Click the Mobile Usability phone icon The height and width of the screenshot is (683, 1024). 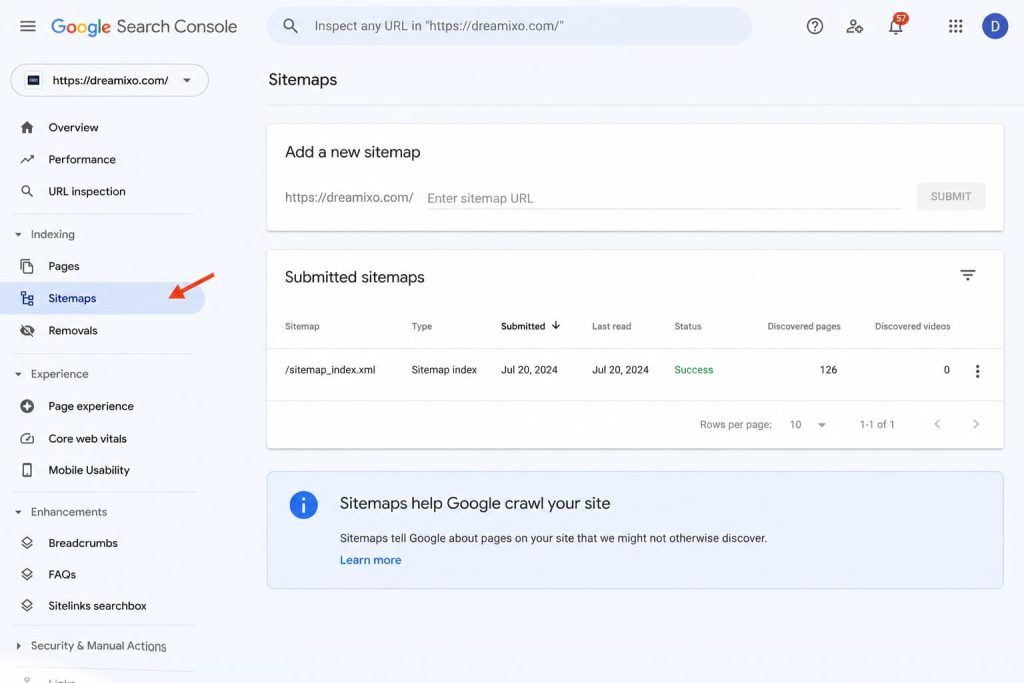27,470
